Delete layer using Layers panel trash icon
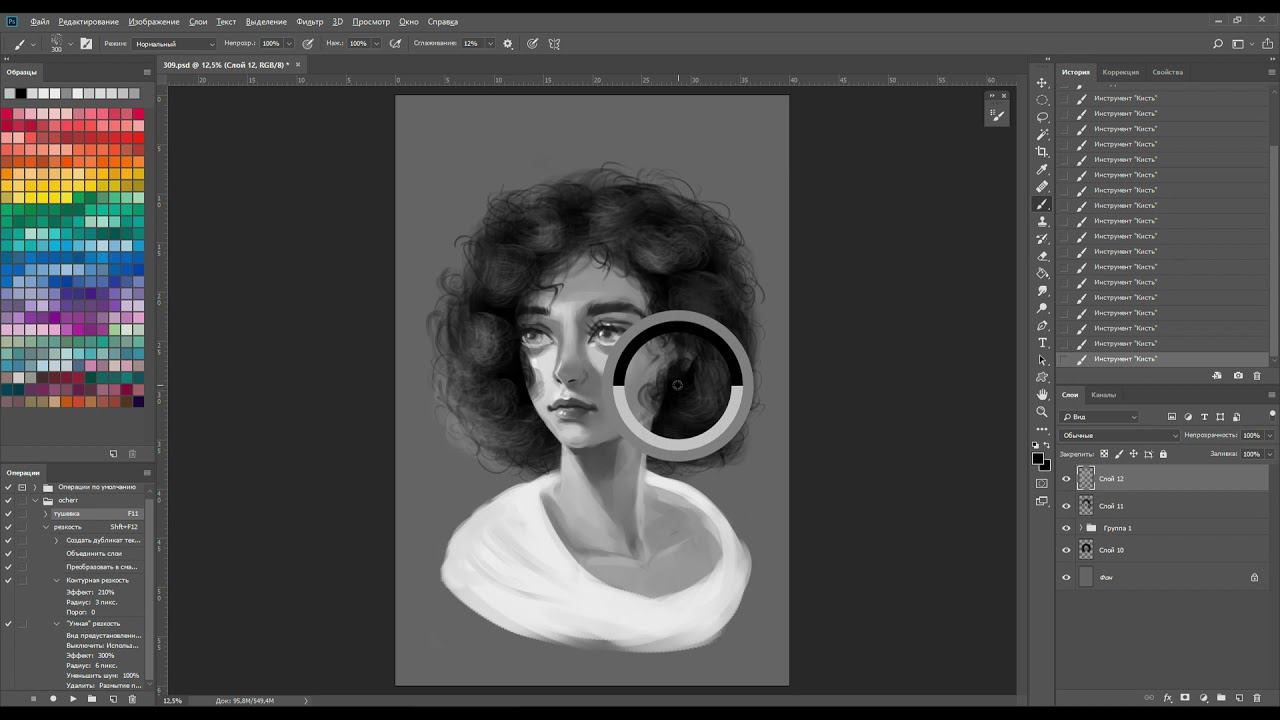This screenshot has height=720, width=1280. 1257,698
